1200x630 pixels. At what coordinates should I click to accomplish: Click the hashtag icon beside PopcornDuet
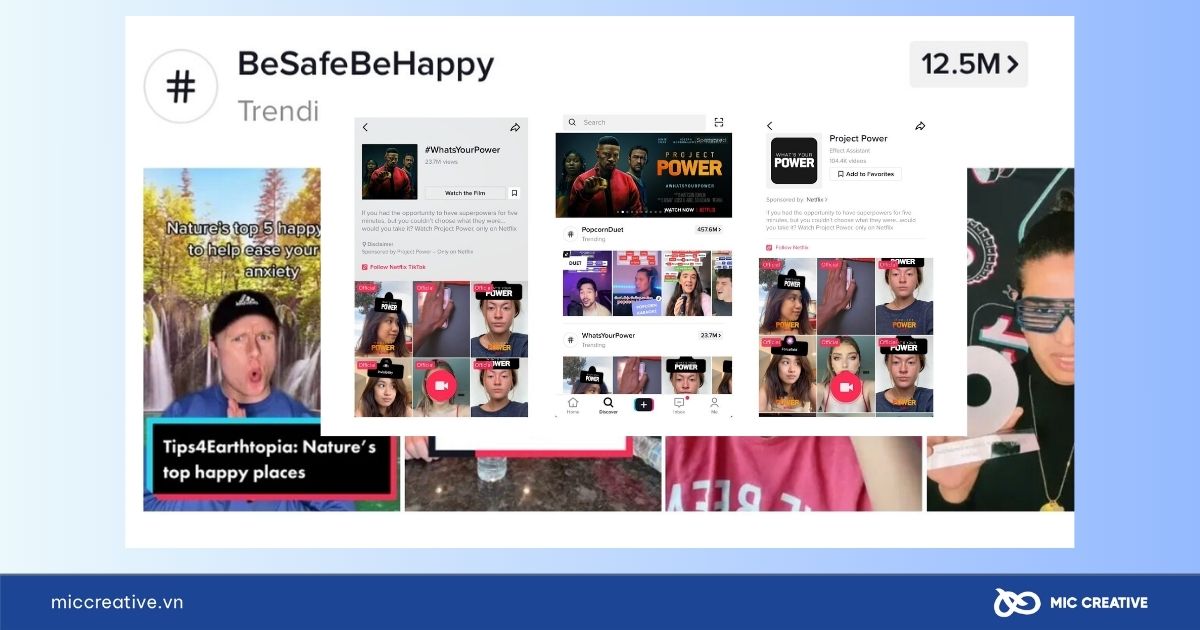coord(571,233)
